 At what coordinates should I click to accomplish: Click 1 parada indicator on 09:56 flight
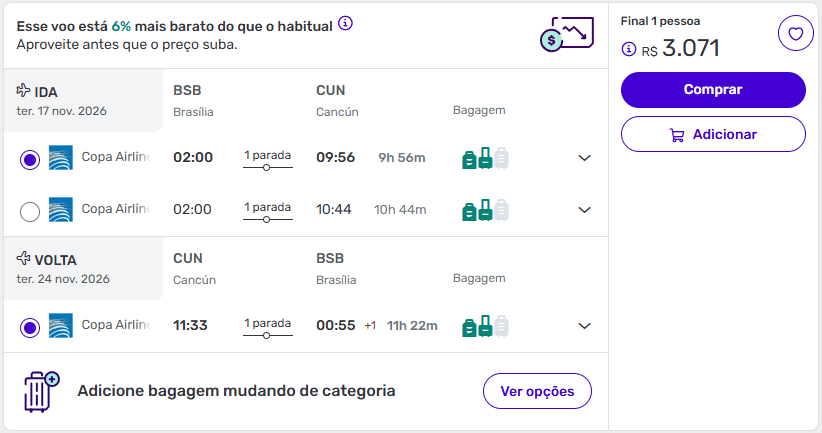pyautogui.click(x=267, y=158)
